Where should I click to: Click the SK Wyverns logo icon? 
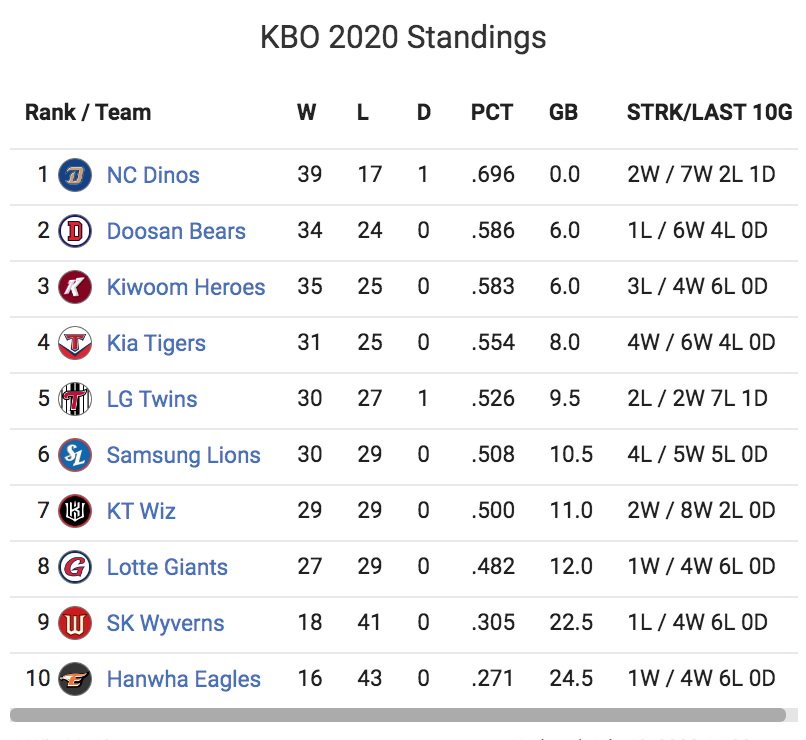[75, 623]
